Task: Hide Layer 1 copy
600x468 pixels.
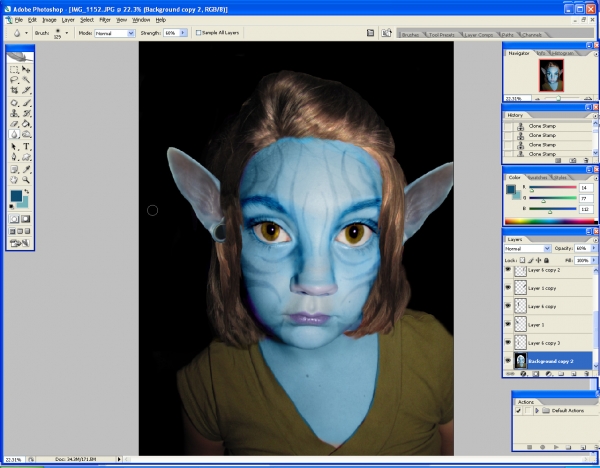Action: click(508, 287)
